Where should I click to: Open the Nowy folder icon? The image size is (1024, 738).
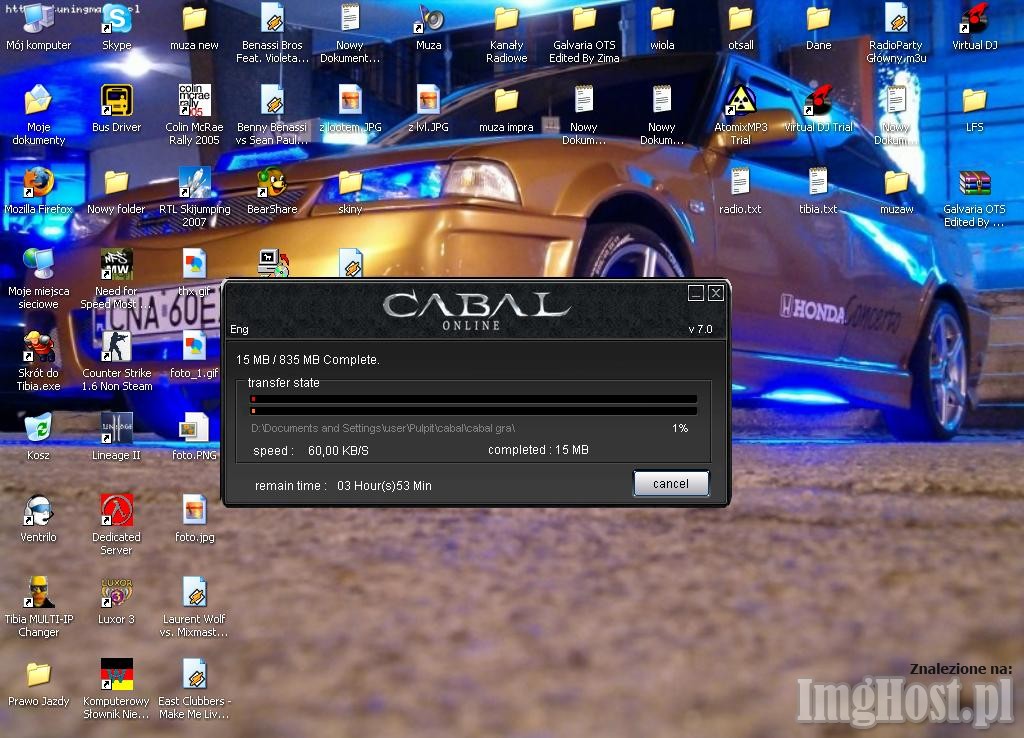coord(117,183)
